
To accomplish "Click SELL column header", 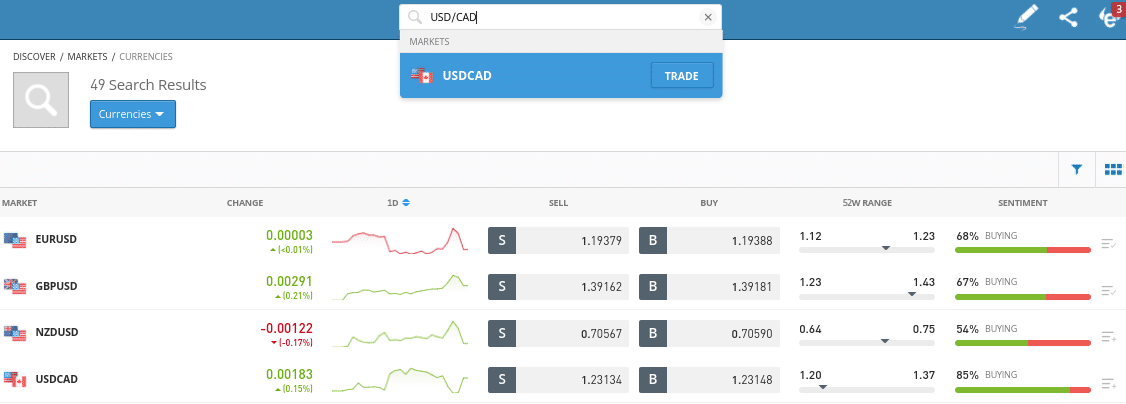I will [x=558, y=203].
